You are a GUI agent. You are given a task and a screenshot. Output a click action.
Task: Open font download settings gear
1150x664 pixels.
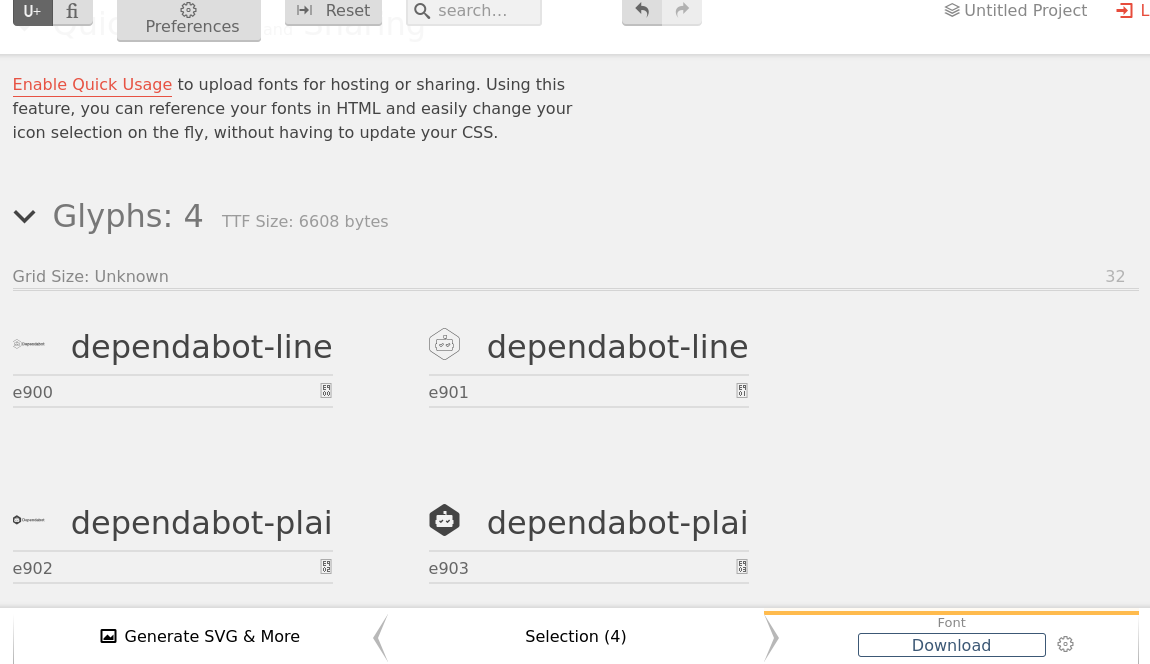[x=1065, y=645]
